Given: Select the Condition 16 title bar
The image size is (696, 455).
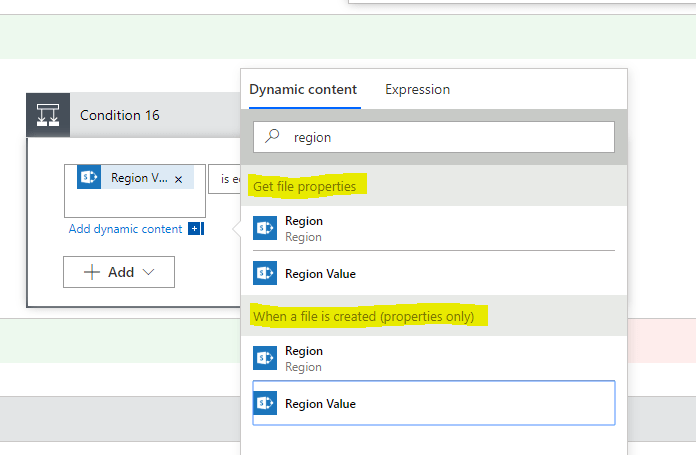Looking at the screenshot, I should (x=150, y=115).
